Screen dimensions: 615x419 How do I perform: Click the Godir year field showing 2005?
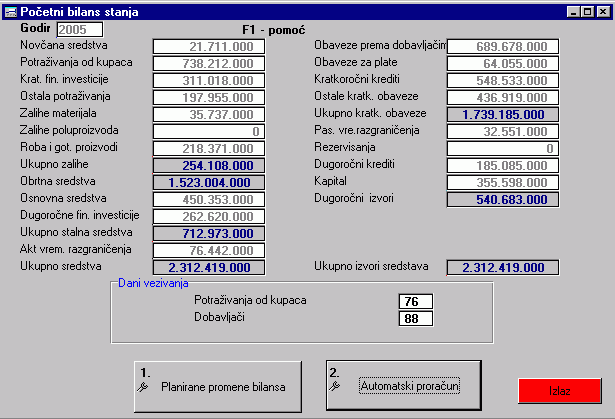[80, 29]
